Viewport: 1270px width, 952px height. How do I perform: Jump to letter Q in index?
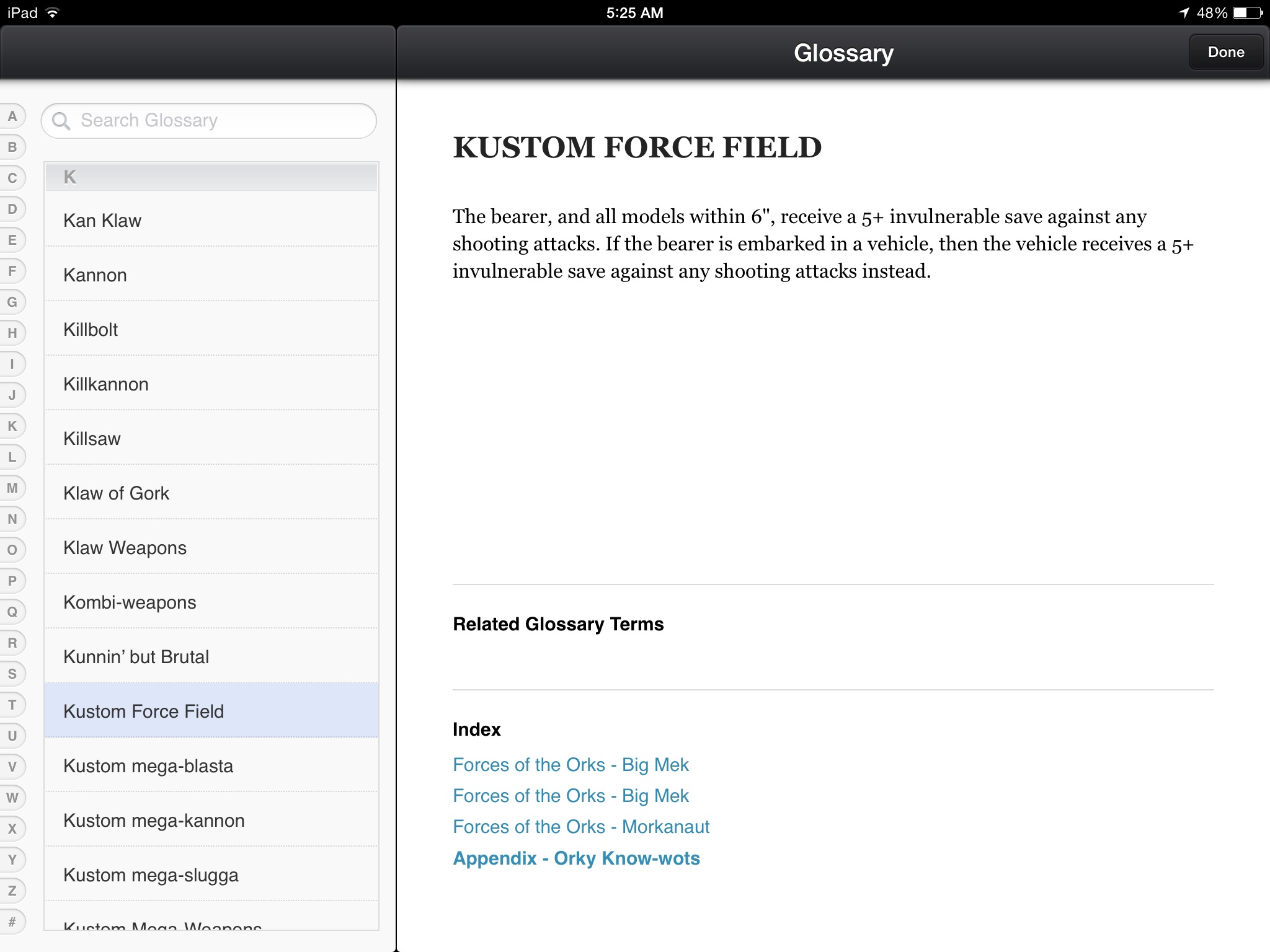point(12,612)
